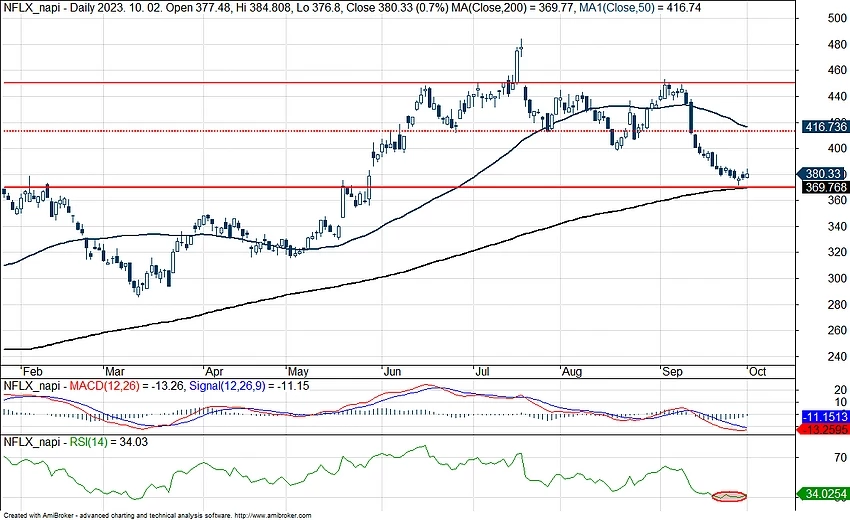Click the 320 price axis label
850x520 pixels.
point(837,252)
